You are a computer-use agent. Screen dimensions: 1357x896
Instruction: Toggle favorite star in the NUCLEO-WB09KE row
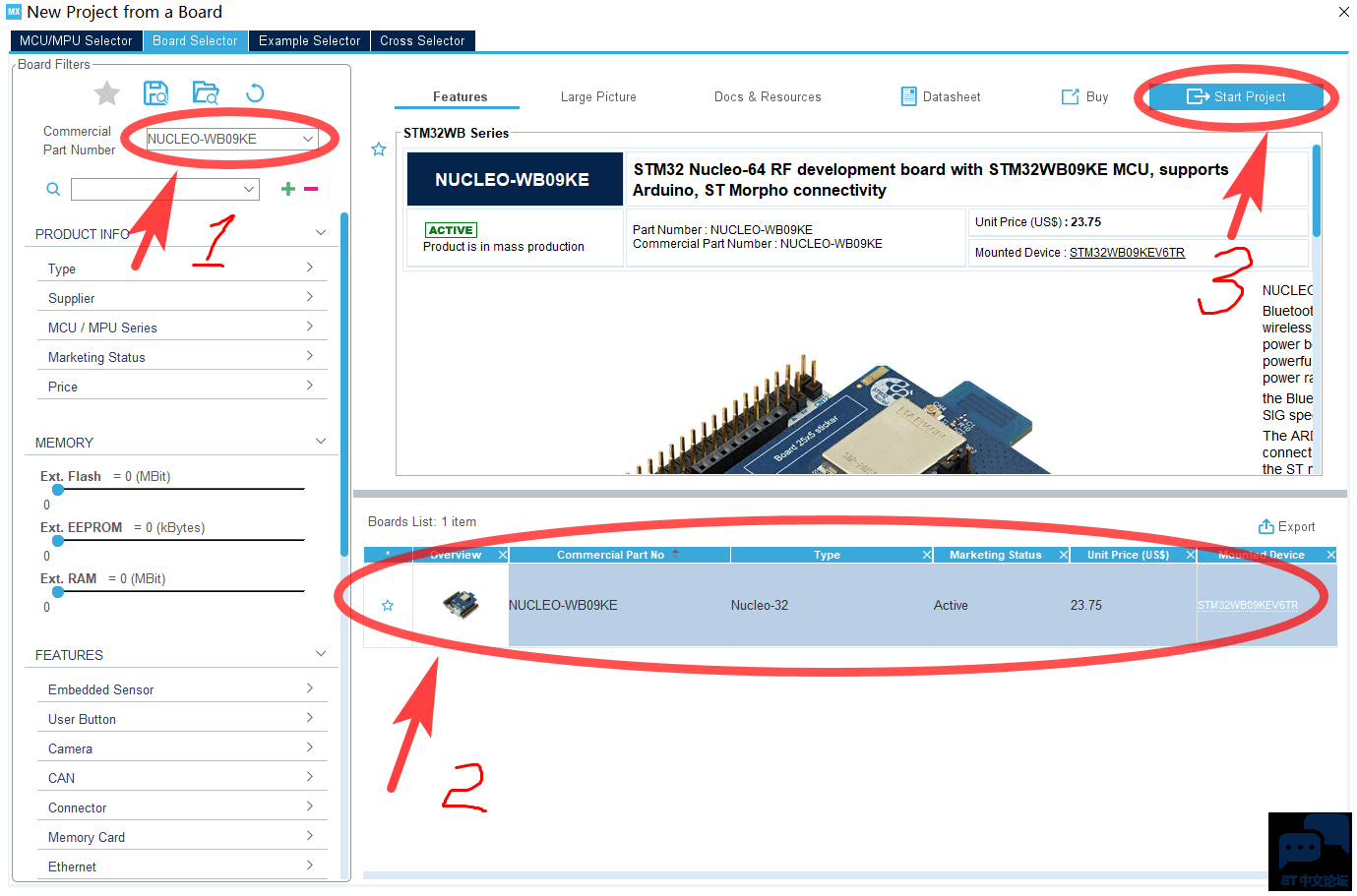point(388,606)
